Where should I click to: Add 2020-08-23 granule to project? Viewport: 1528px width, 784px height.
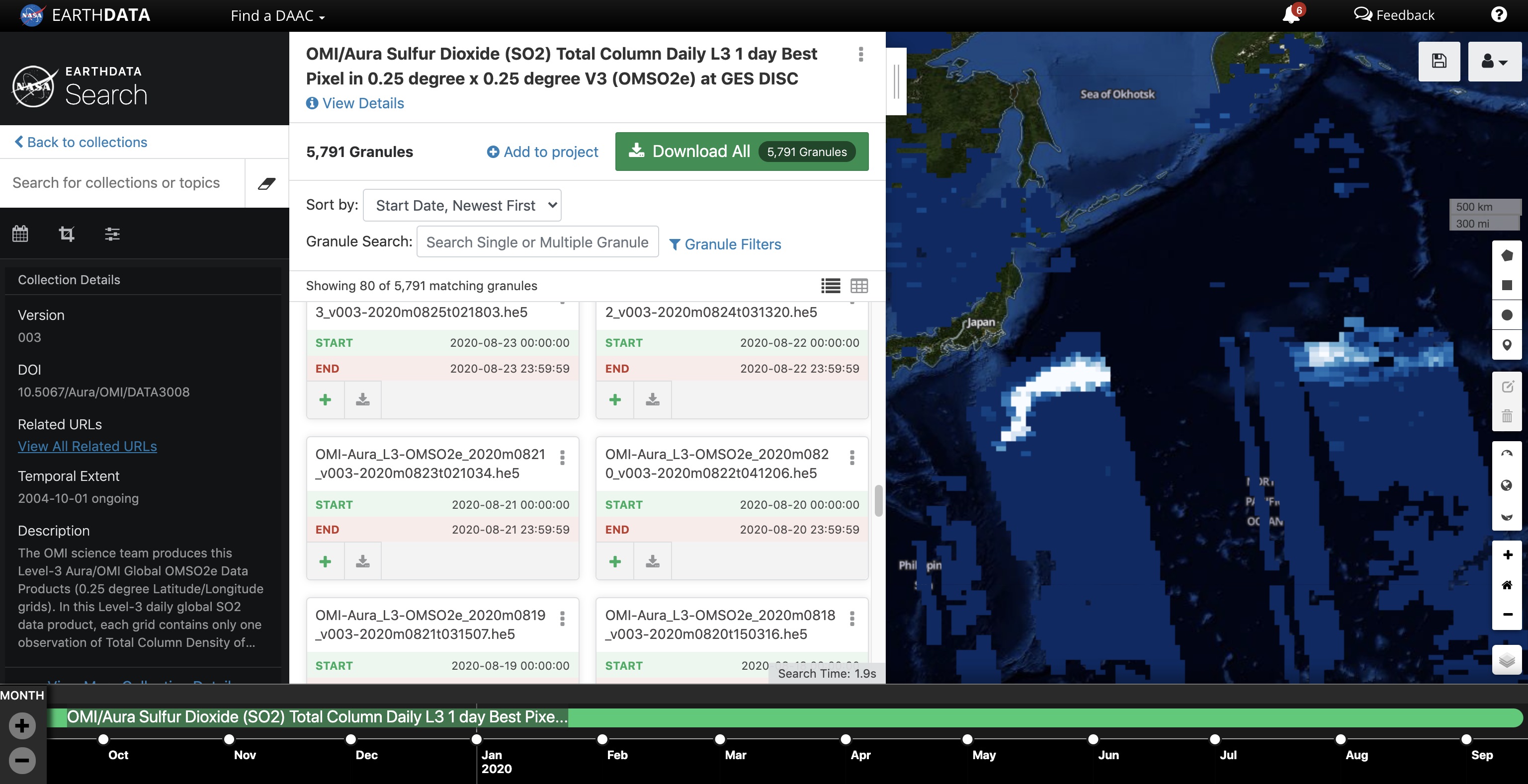pyautogui.click(x=325, y=400)
